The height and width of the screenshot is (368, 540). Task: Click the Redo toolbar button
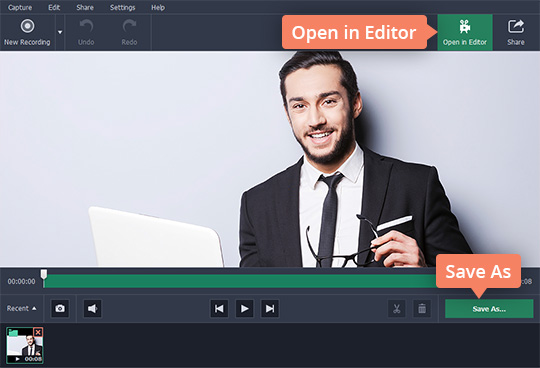coord(129,33)
